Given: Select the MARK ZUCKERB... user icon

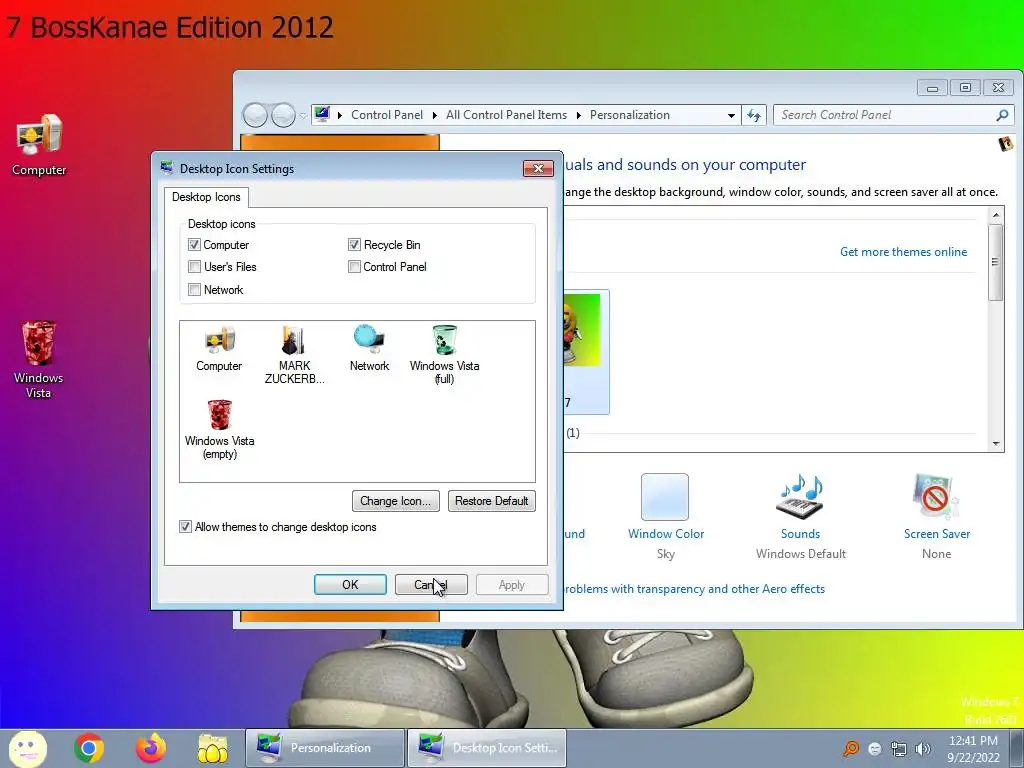Looking at the screenshot, I should point(294,355).
